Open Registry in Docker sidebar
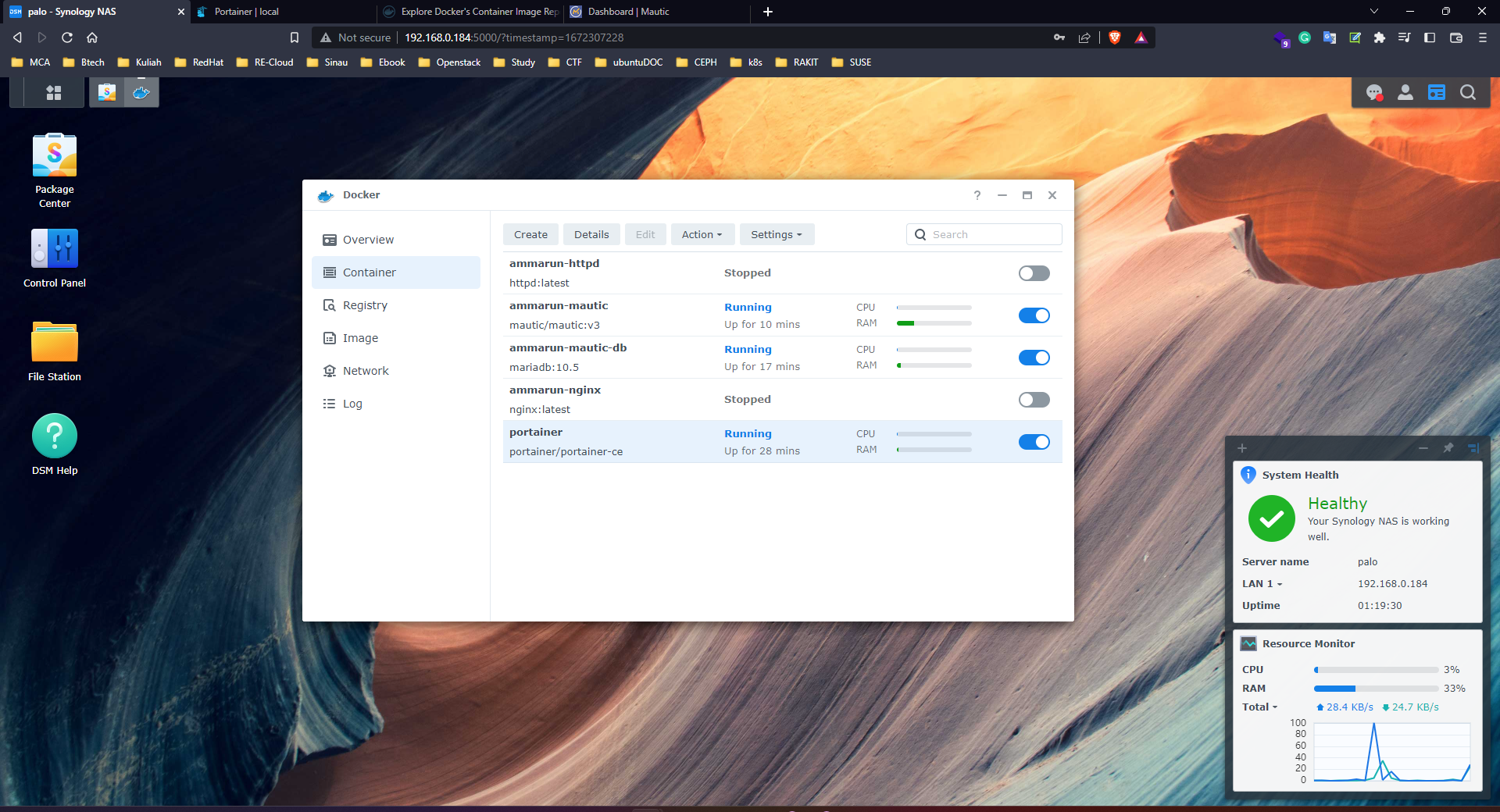1500x812 pixels. [396, 305]
